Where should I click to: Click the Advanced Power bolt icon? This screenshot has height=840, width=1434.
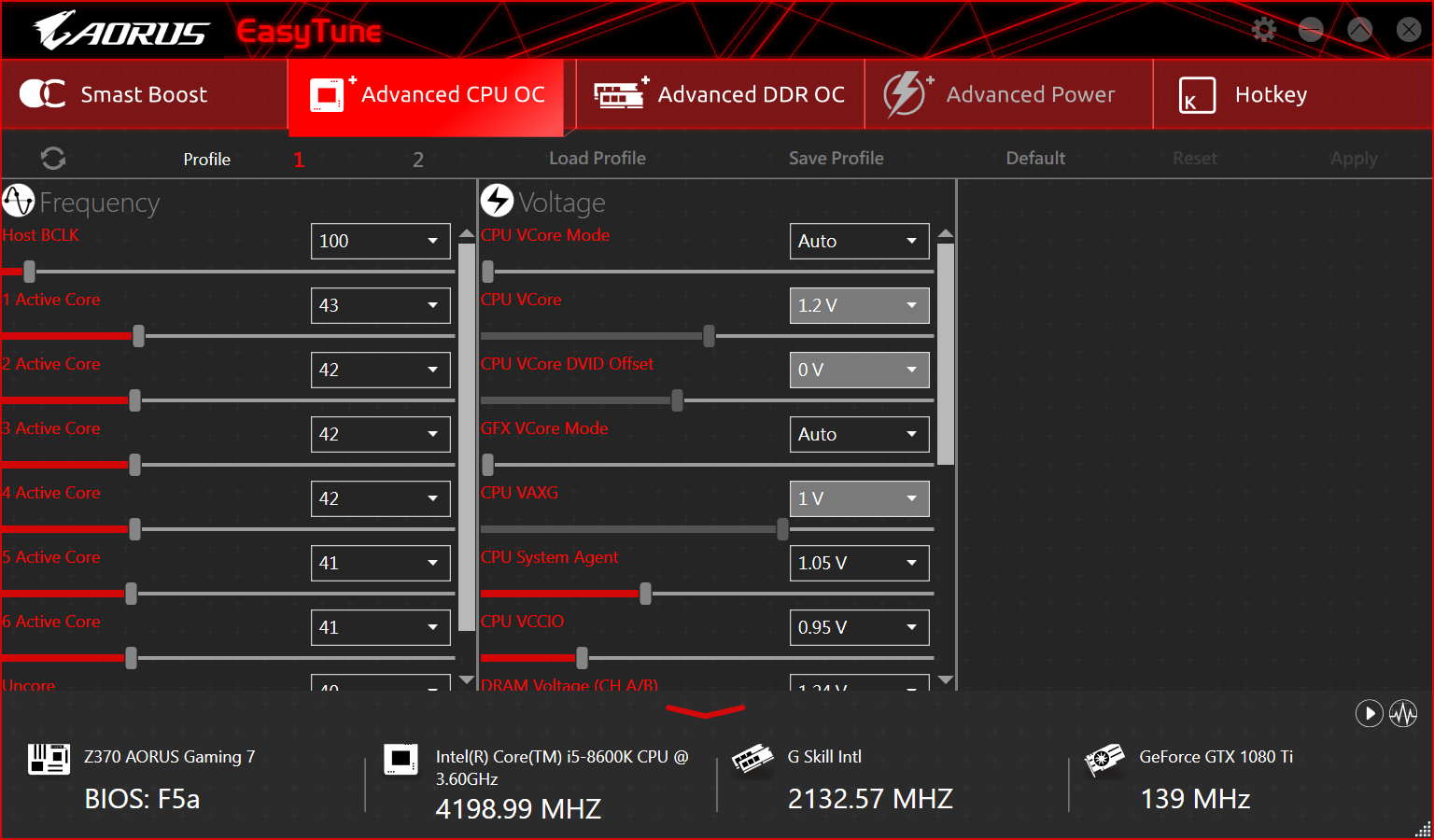pos(907,94)
